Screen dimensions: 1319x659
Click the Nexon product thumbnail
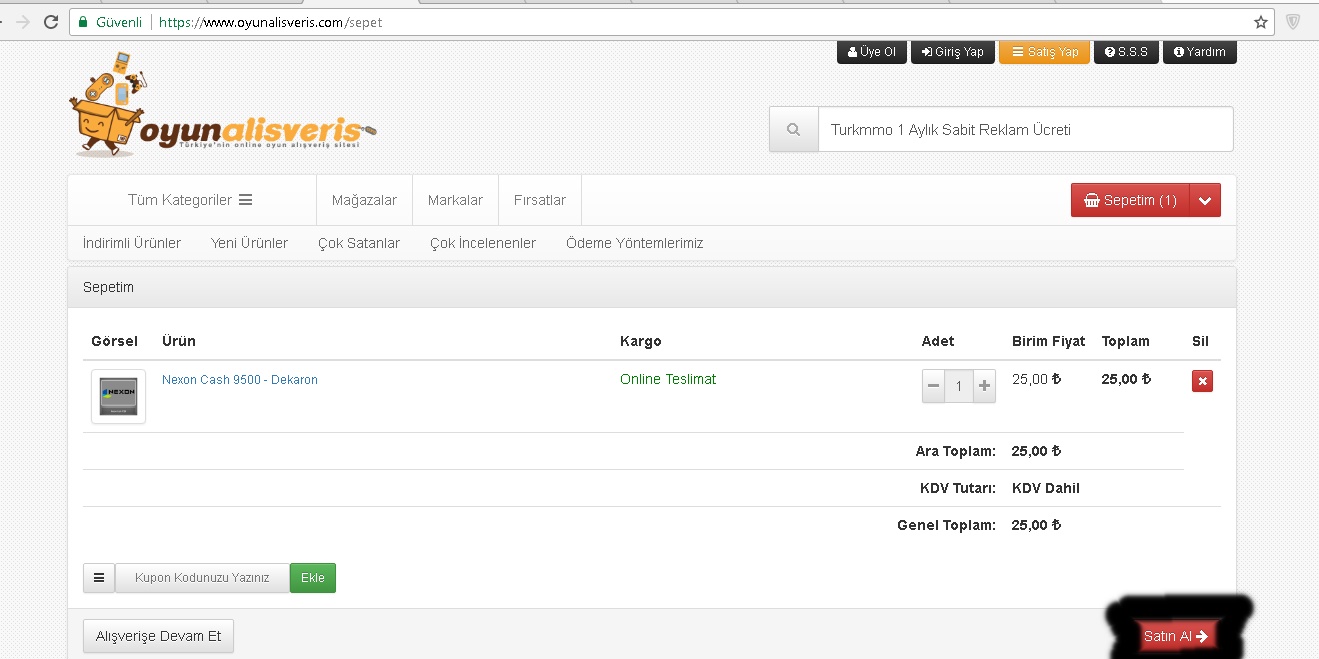pos(118,397)
